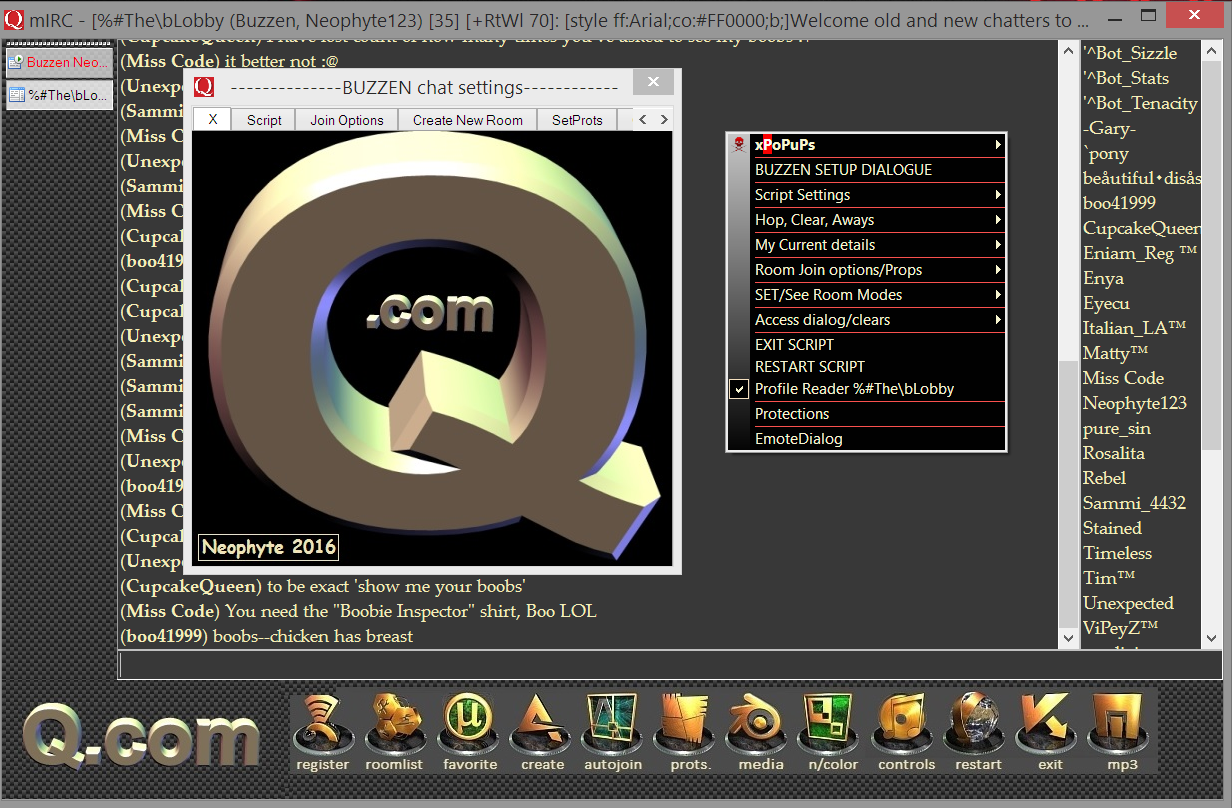Select `pony in the nickname list
Image resolution: width=1232 pixels, height=808 pixels.
(1106, 153)
